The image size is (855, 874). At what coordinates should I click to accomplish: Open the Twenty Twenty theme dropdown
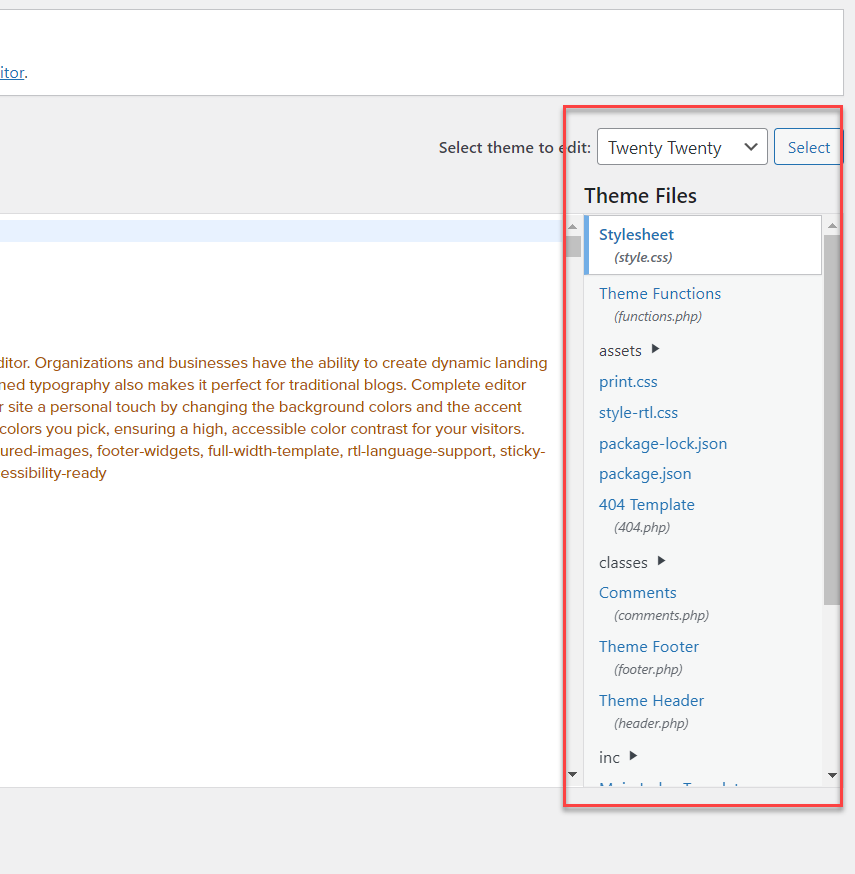pos(682,147)
